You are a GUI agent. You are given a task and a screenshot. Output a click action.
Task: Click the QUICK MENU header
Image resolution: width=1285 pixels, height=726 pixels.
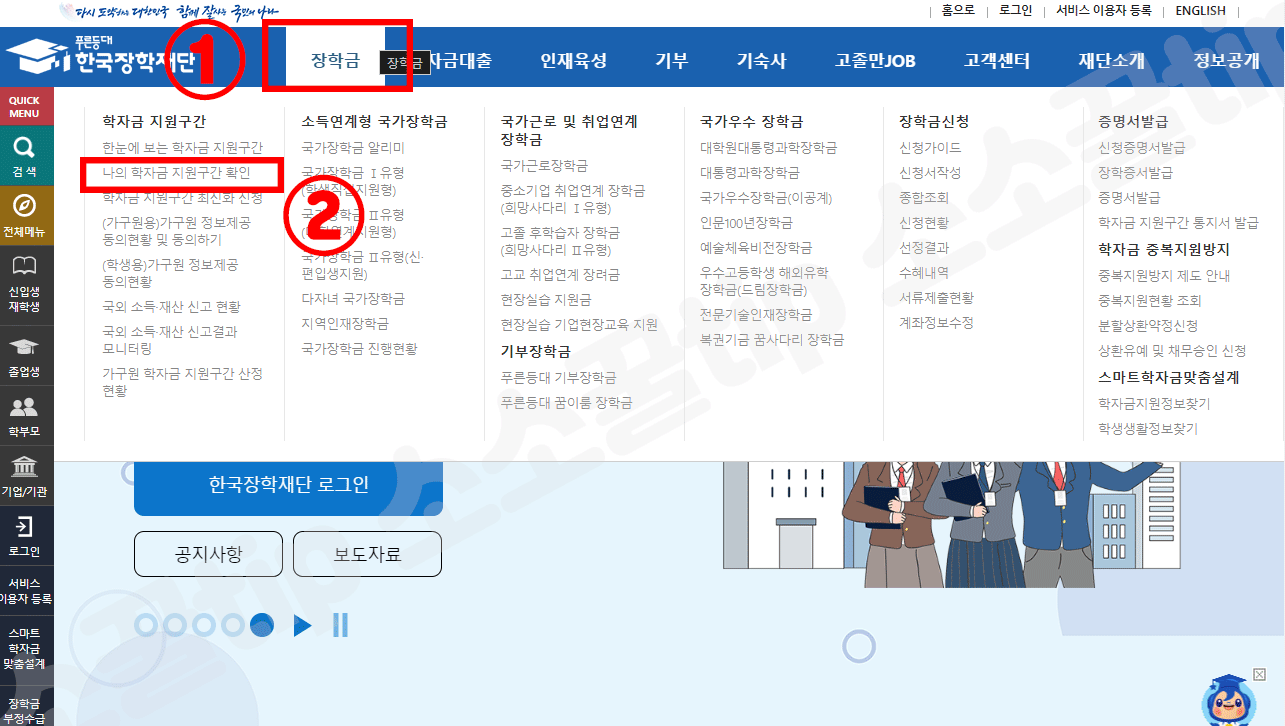tap(25, 106)
